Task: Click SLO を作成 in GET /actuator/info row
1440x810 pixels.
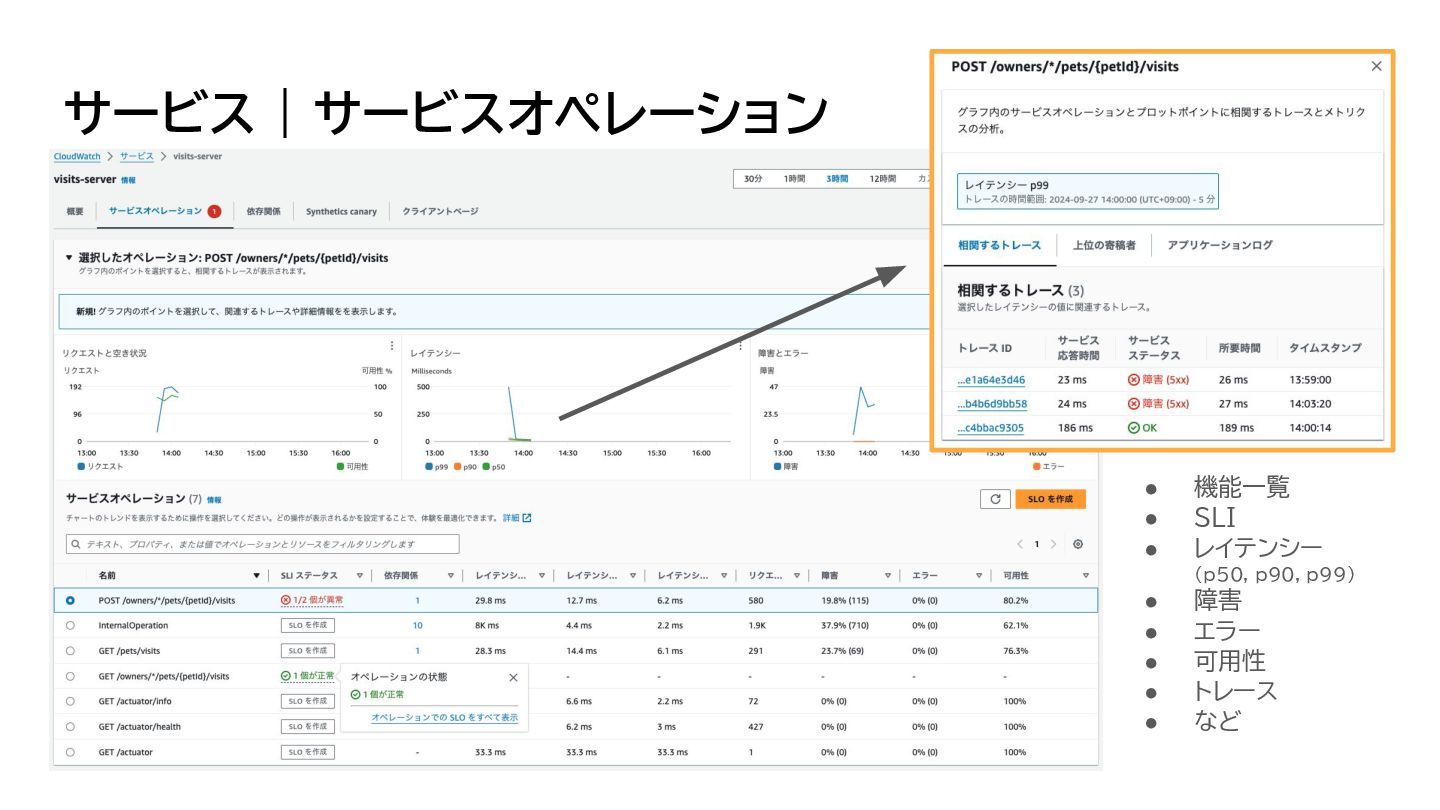Action: coord(308,701)
